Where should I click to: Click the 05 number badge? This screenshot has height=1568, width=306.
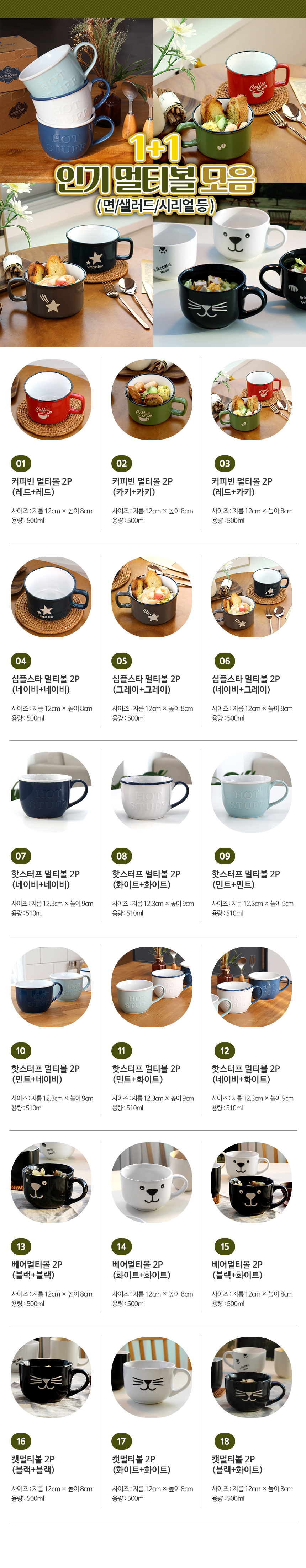(x=122, y=661)
